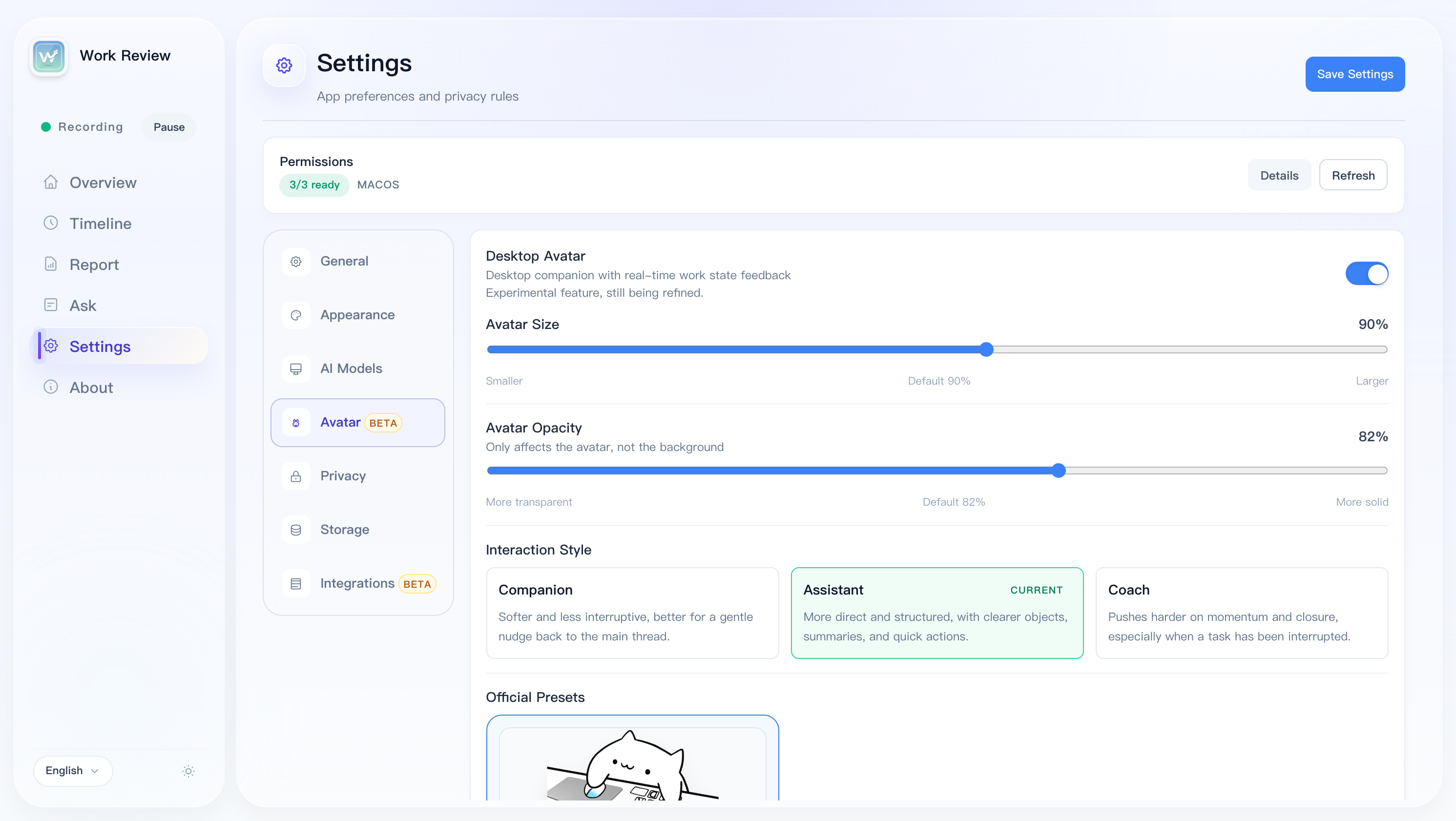The image size is (1456, 821).
Task: Click the 'Larger' size label
Action: [x=1372, y=381]
